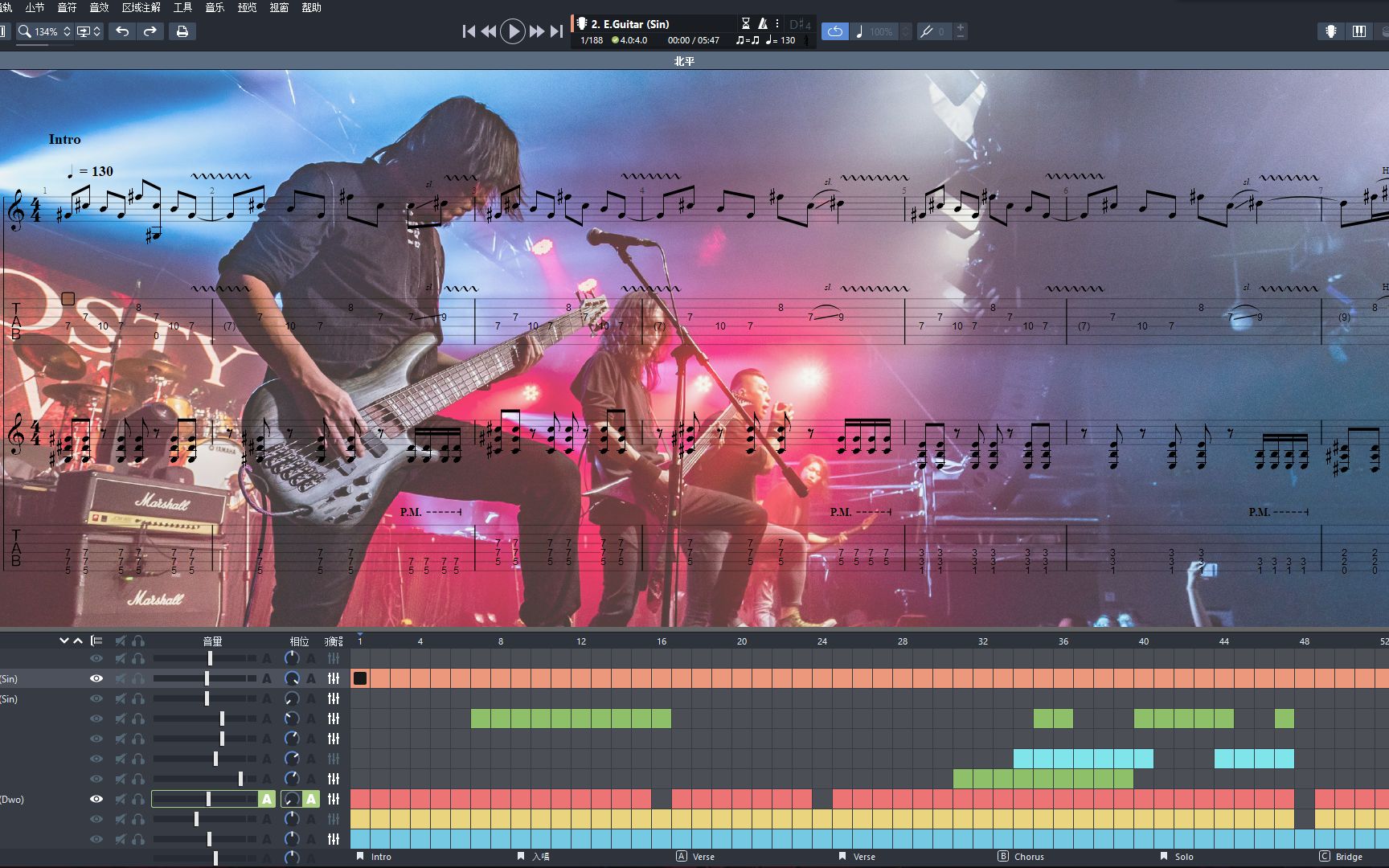Click bar number 16 on the timeline ruler
The height and width of the screenshot is (868, 1389).
tap(662, 641)
